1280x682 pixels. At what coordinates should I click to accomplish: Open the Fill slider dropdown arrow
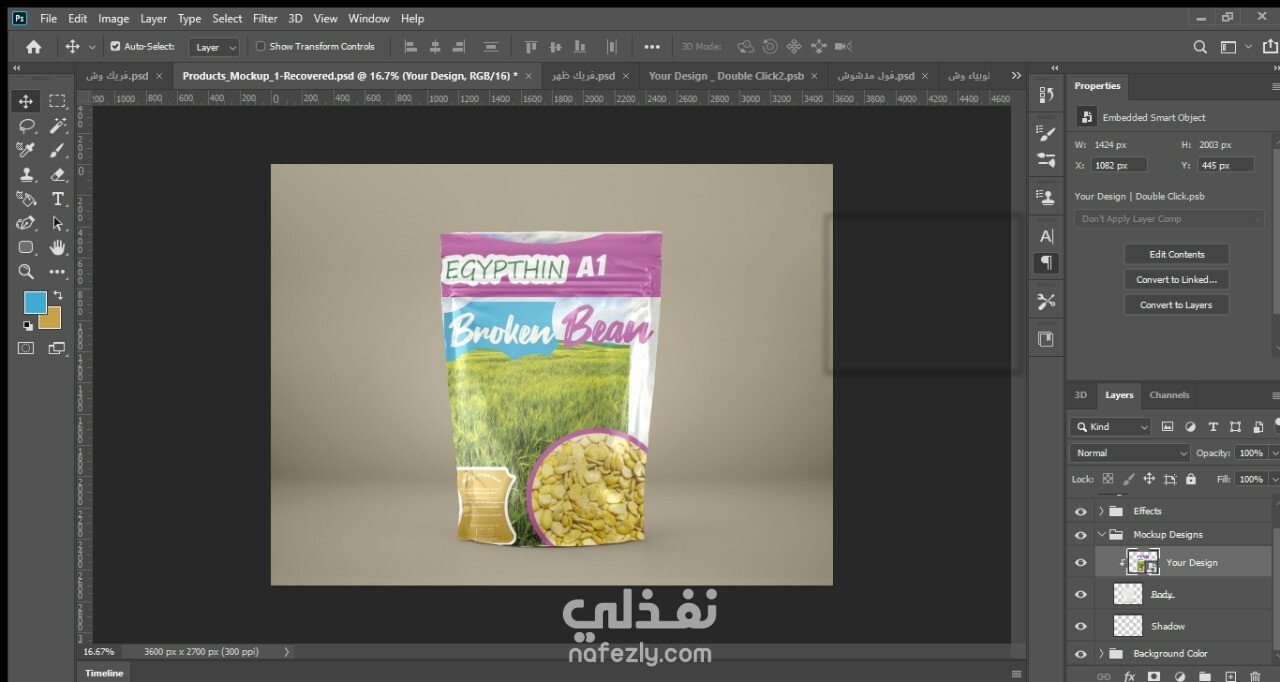click(1274, 479)
